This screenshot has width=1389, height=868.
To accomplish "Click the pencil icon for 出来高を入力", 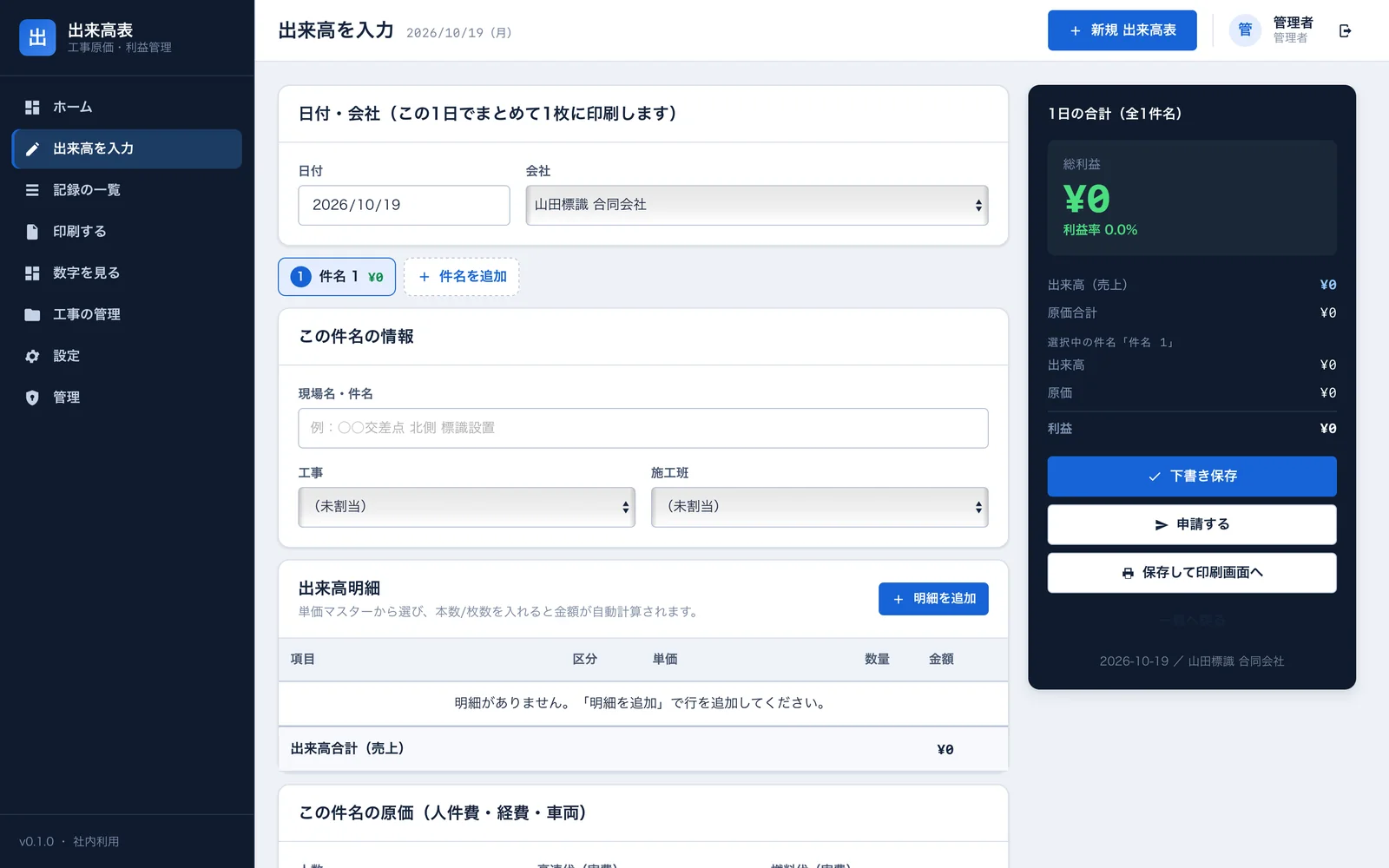I will [x=32, y=149].
